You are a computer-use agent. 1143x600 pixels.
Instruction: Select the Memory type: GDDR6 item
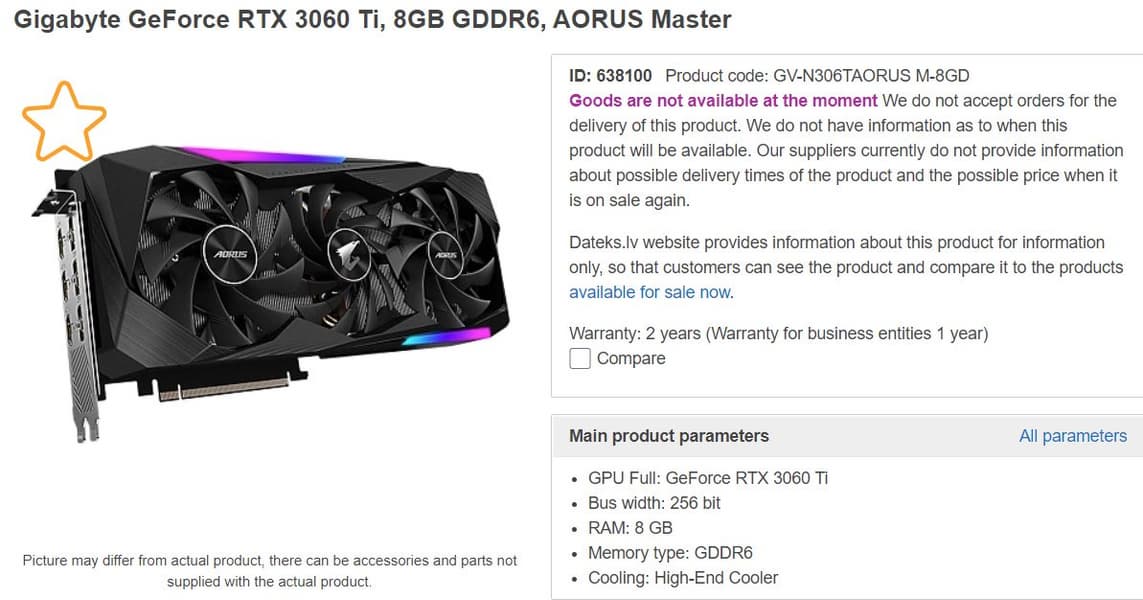coord(670,553)
